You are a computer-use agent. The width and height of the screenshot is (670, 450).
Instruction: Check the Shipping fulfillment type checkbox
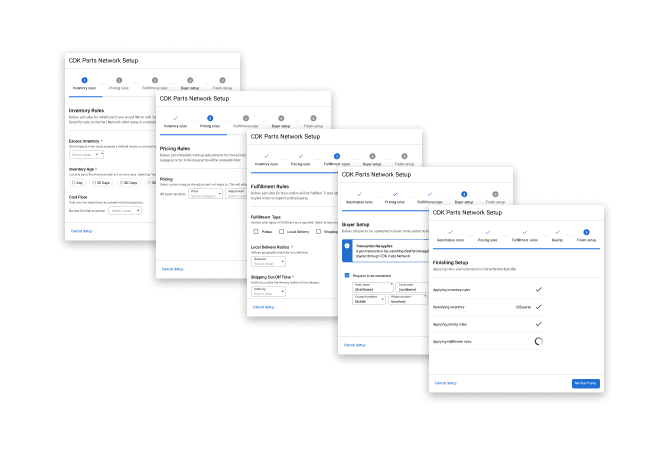coord(318,232)
